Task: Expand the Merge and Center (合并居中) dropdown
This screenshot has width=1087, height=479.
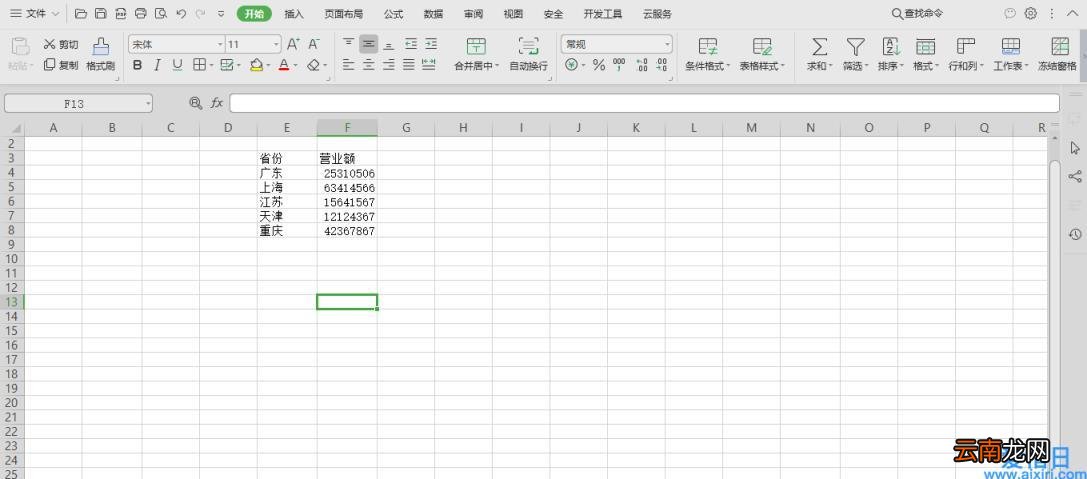Action: [x=497, y=66]
